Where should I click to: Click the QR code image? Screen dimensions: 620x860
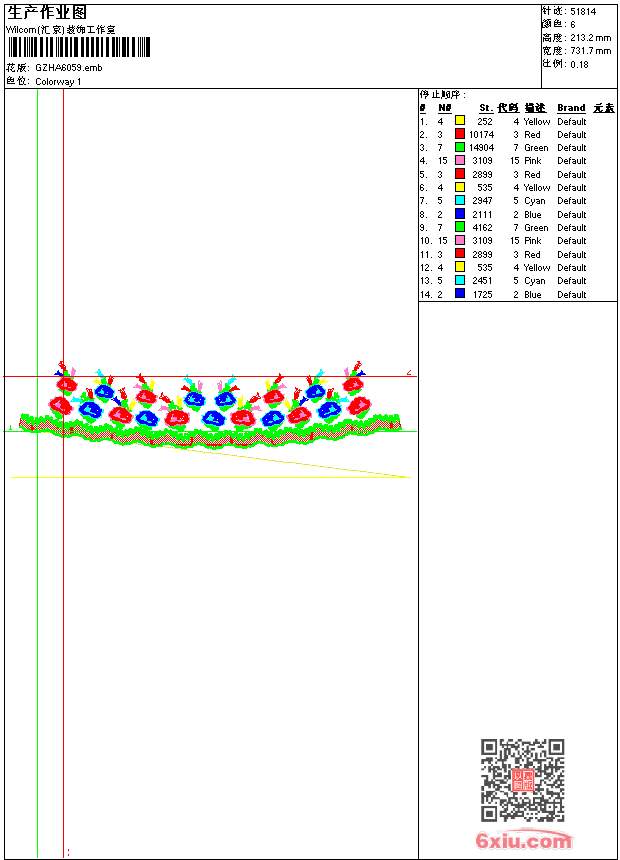coord(522,780)
